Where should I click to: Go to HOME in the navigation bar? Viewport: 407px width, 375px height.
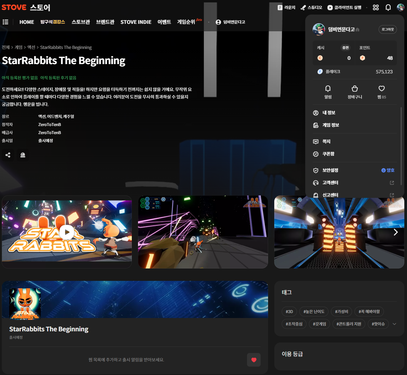(x=26, y=22)
